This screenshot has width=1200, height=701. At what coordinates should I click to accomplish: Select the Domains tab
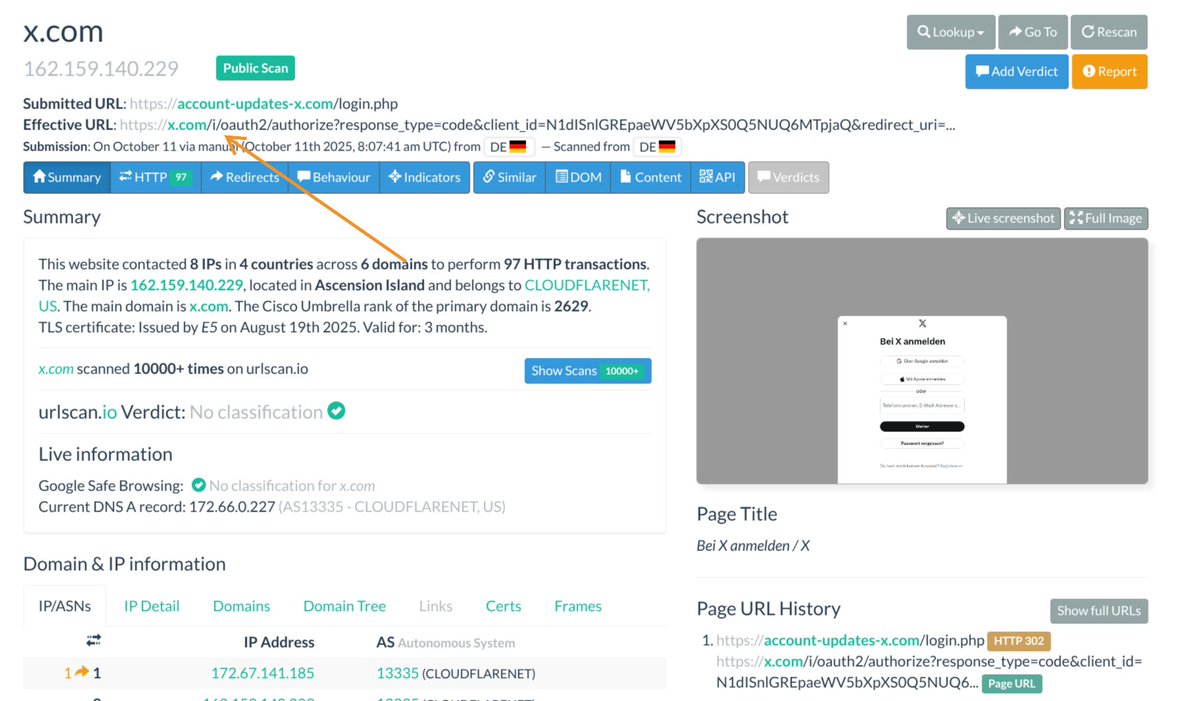tap(241, 606)
